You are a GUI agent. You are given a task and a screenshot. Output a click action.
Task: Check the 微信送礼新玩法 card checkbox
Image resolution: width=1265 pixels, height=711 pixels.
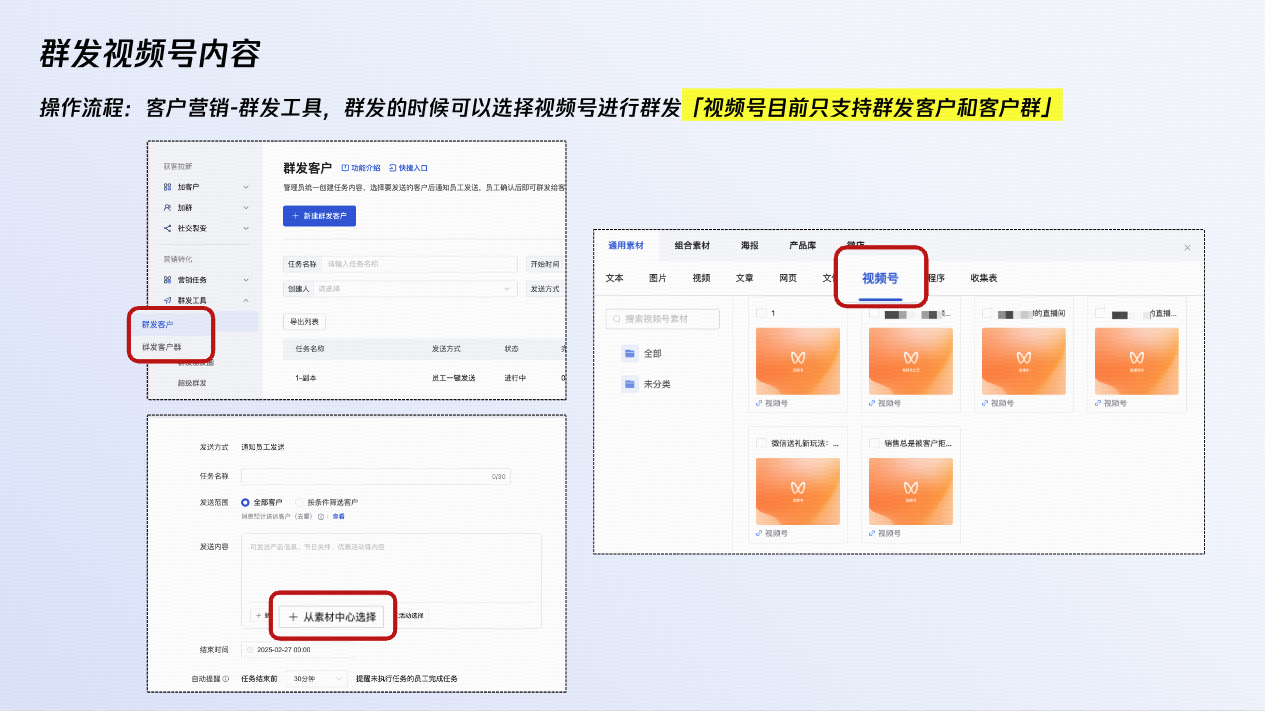761,443
